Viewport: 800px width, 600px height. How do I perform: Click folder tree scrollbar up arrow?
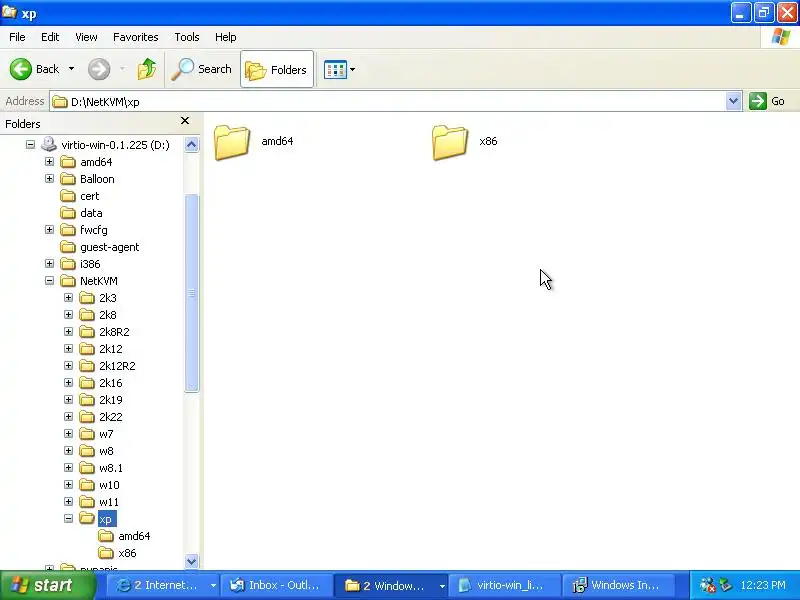click(191, 145)
